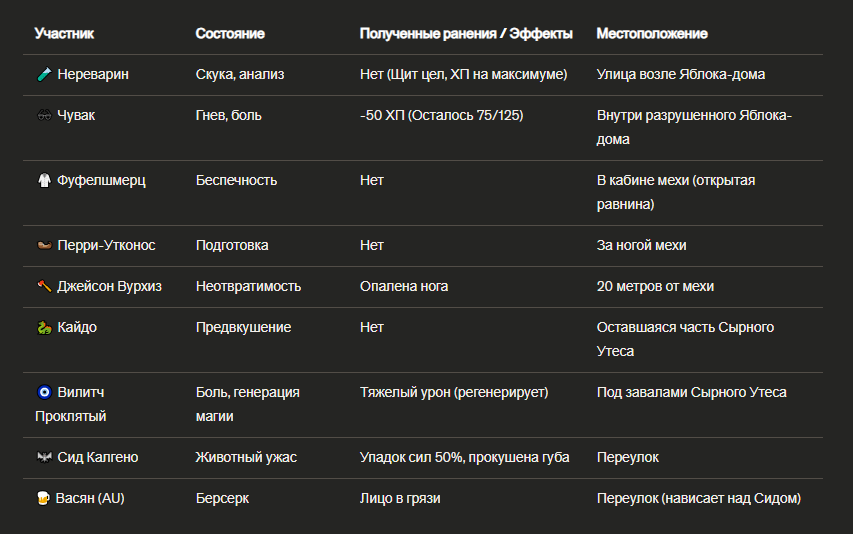Click the Под завалами Сырного Утеса cell
This screenshot has width=853, height=534.
click(691, 392)
